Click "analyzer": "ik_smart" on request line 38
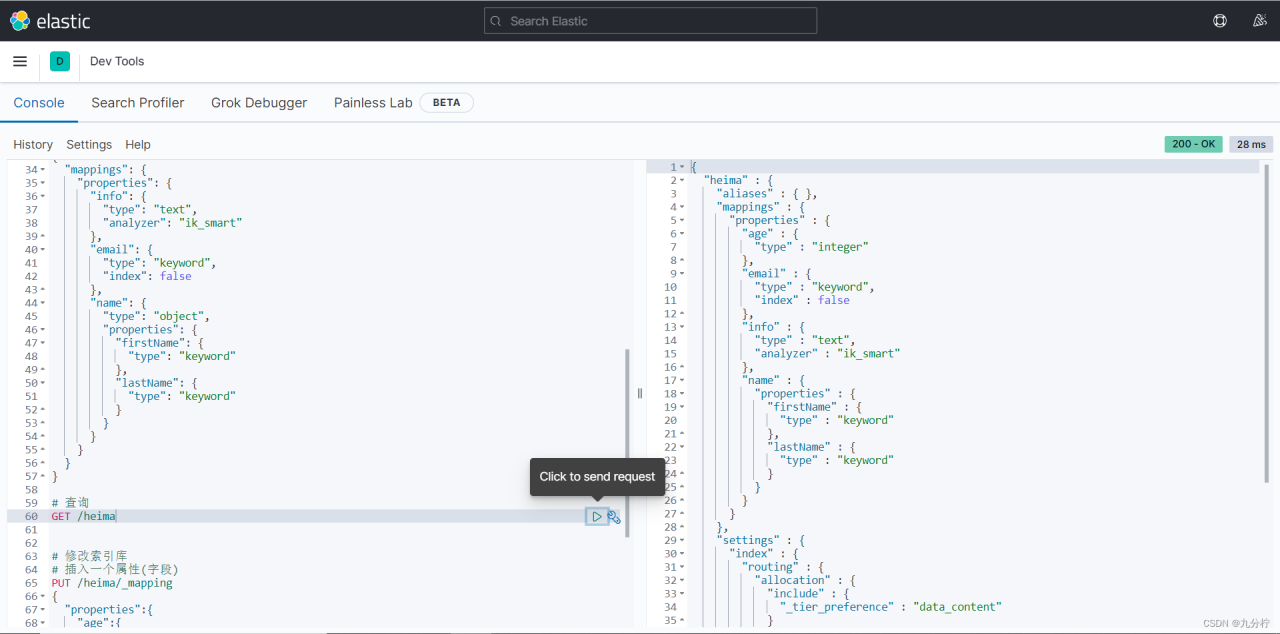The height and width of the screenshot is (634, 1280). pyautogui.click(x=172, y=223)
